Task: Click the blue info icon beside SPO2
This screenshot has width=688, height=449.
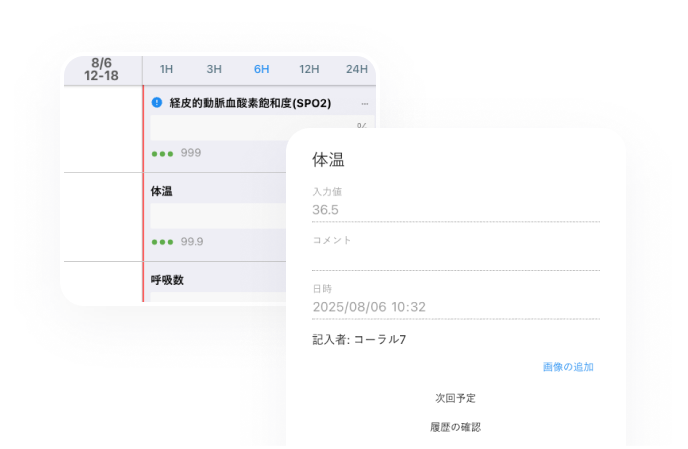Action: 156,103
